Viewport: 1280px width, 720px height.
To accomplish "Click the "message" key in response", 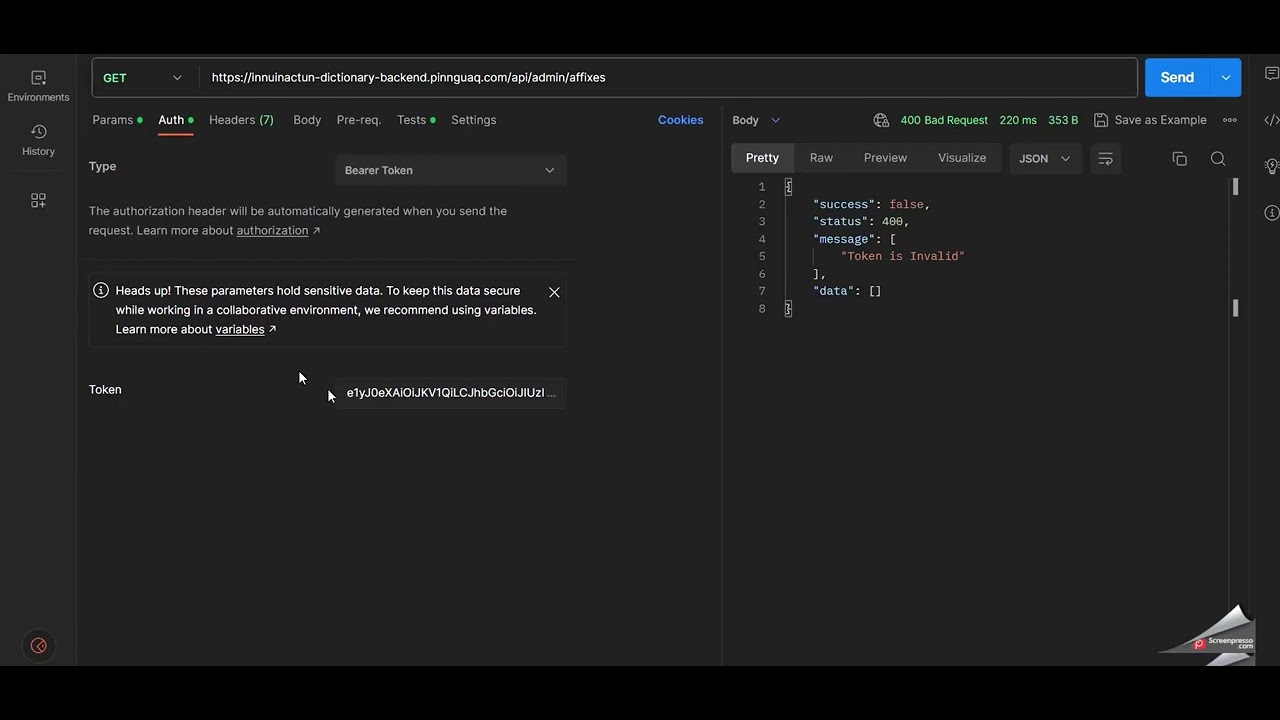I will click(844, 239).
